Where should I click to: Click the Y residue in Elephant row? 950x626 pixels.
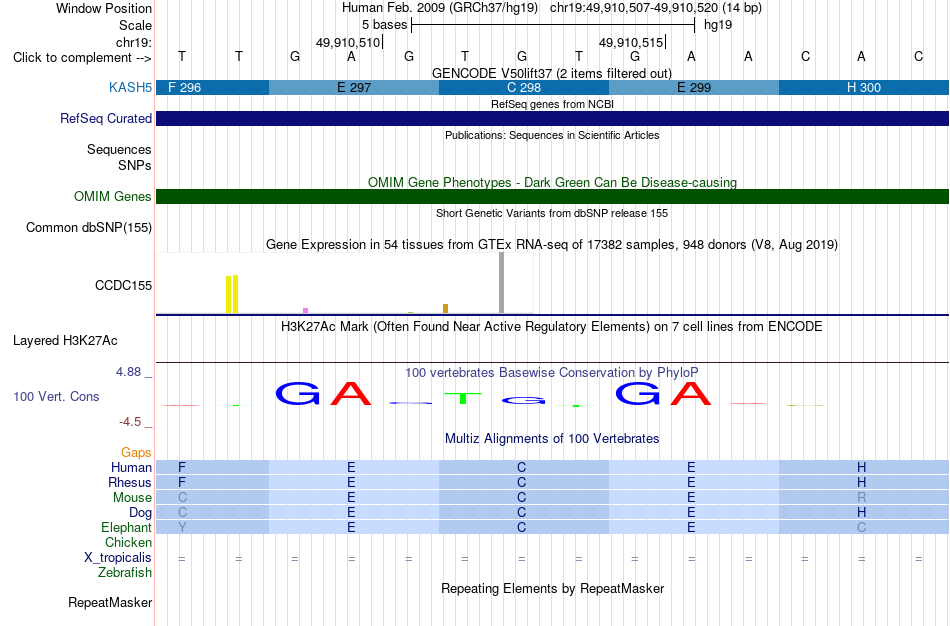182,527
